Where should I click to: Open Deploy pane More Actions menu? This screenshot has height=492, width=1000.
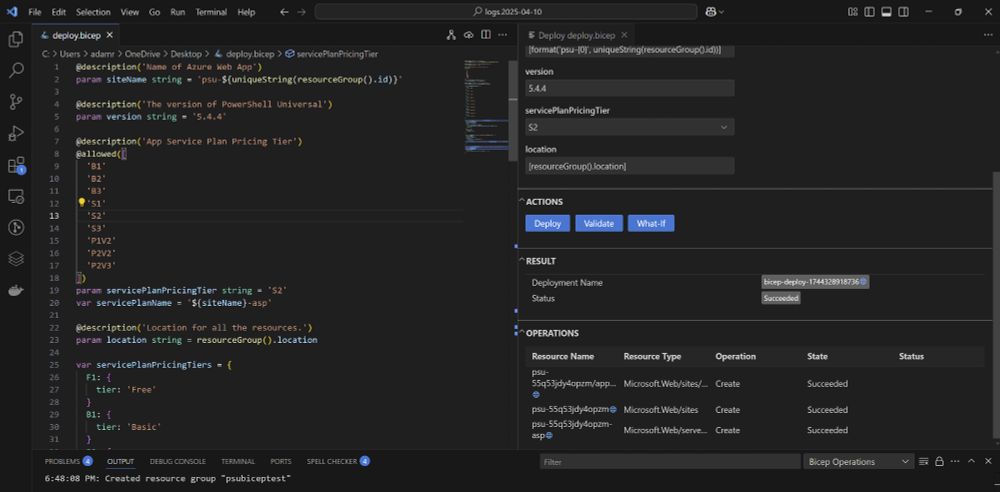[987, 34]
